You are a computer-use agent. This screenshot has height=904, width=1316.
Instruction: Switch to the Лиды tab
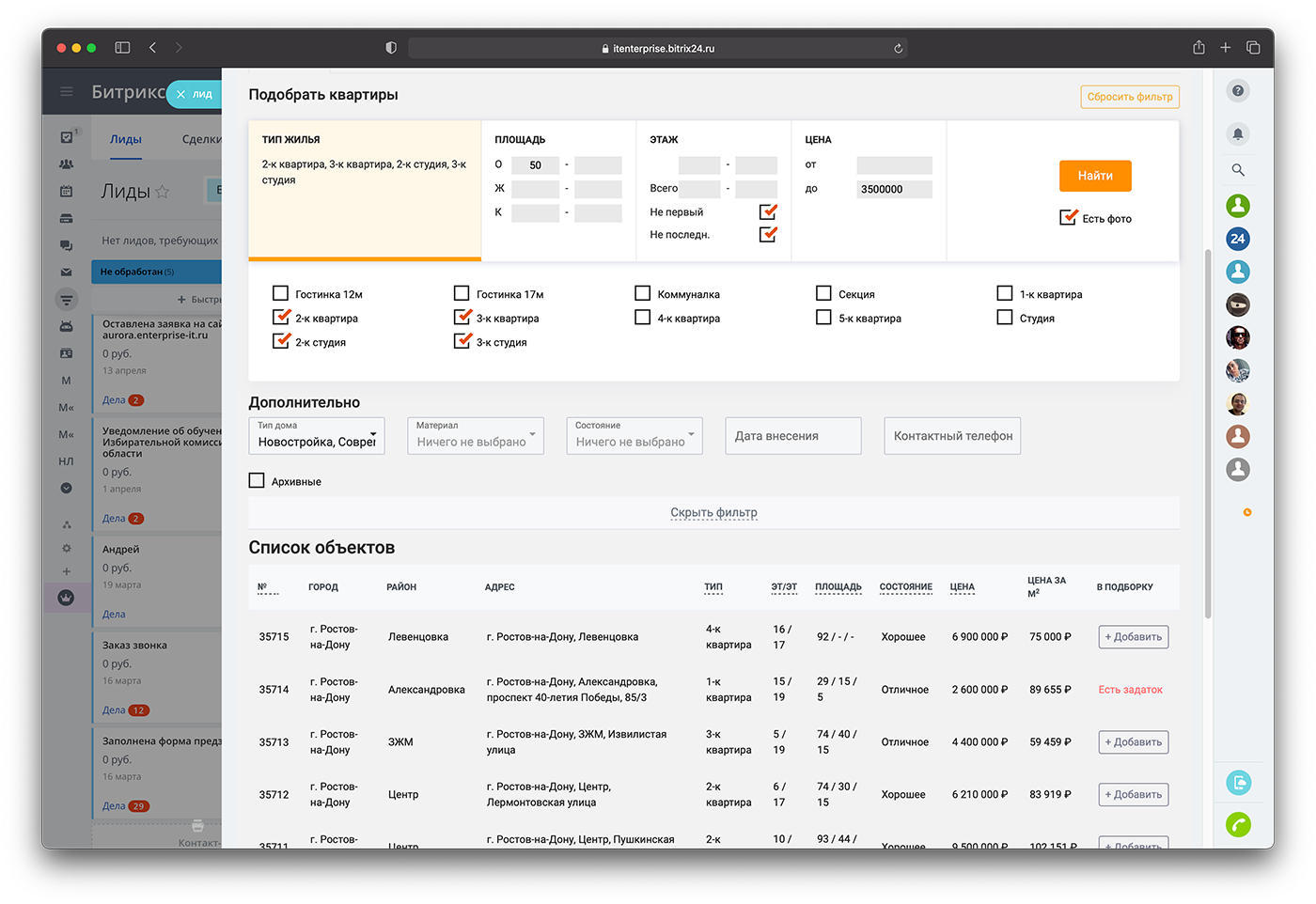point(126,139)
